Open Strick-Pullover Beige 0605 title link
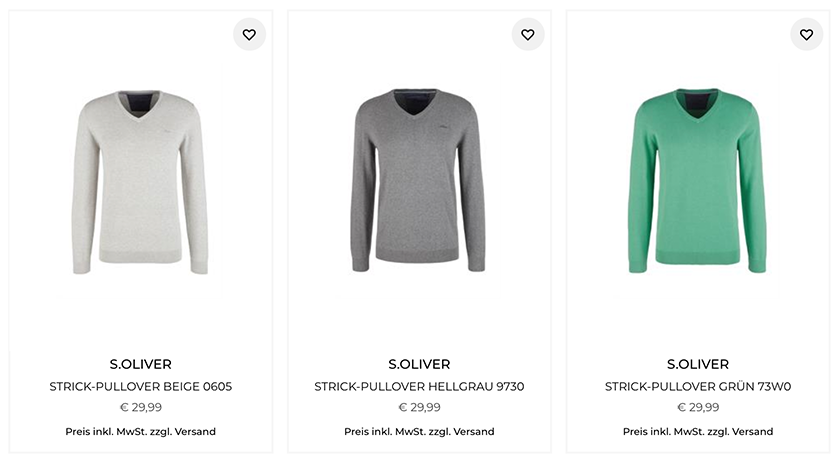This screenshot has width=840, height=463. (140, 386)
